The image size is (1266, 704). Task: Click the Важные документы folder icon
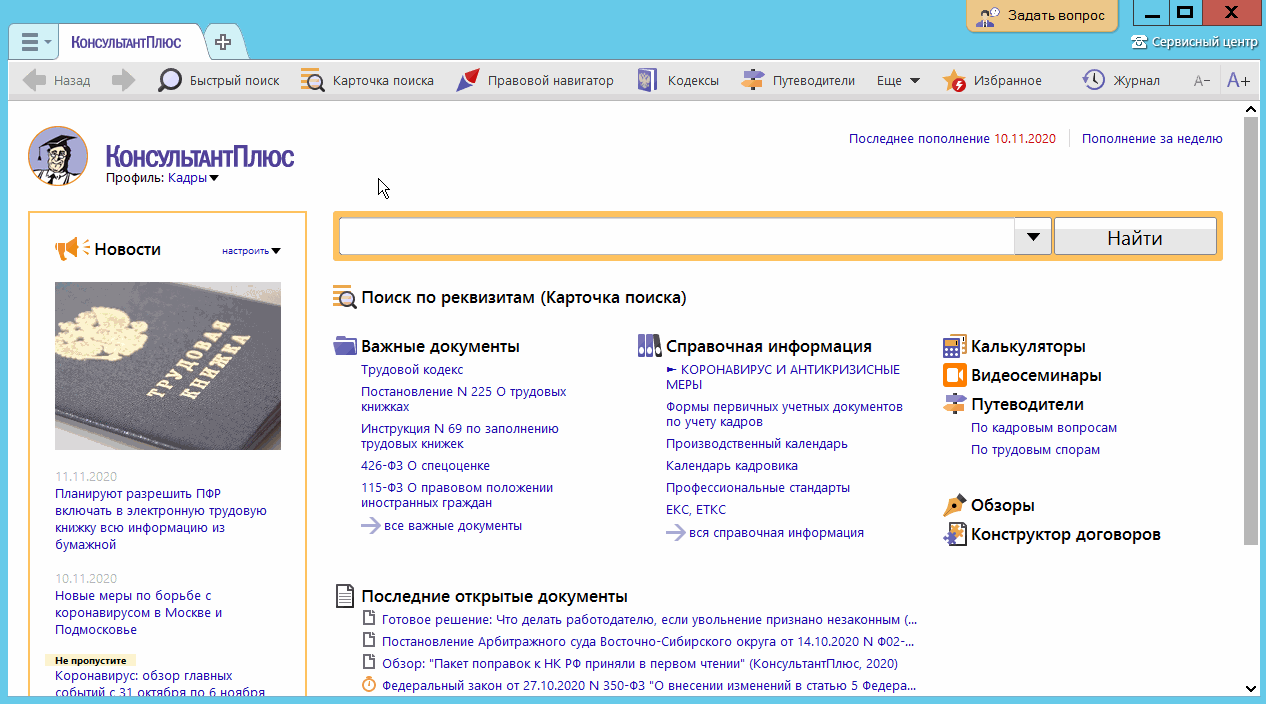(x=345, y=346)
